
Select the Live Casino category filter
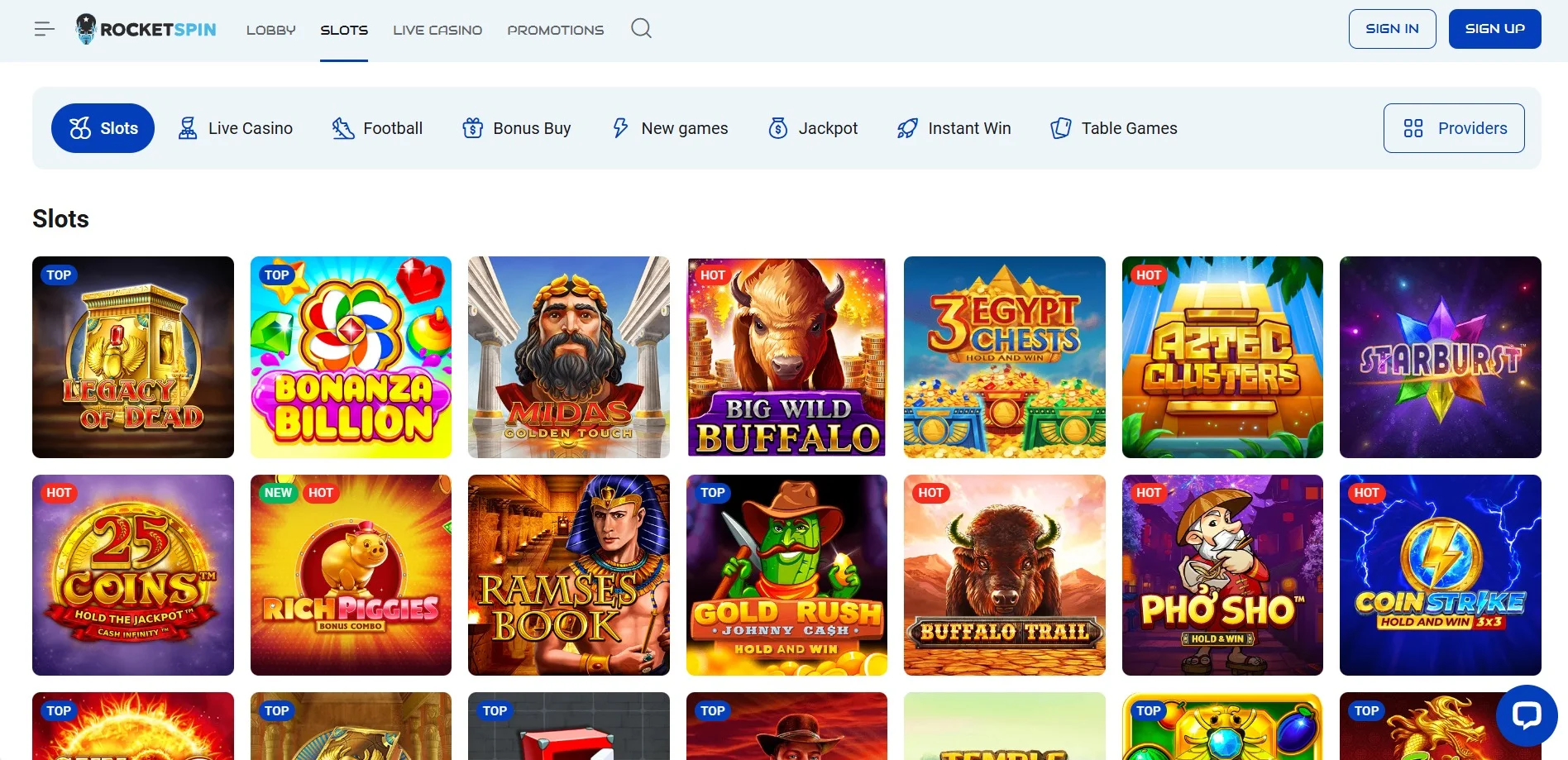click(236, 128)
